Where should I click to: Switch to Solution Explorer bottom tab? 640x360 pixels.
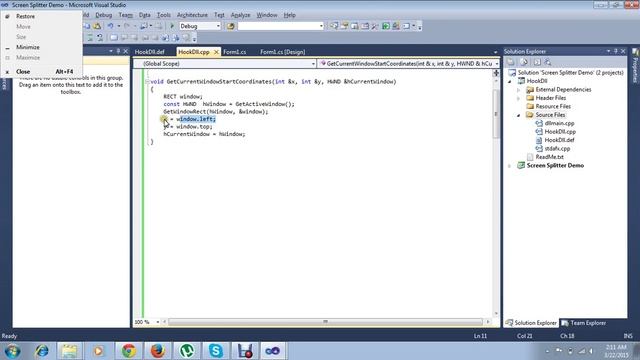click(x=531, y=323)
